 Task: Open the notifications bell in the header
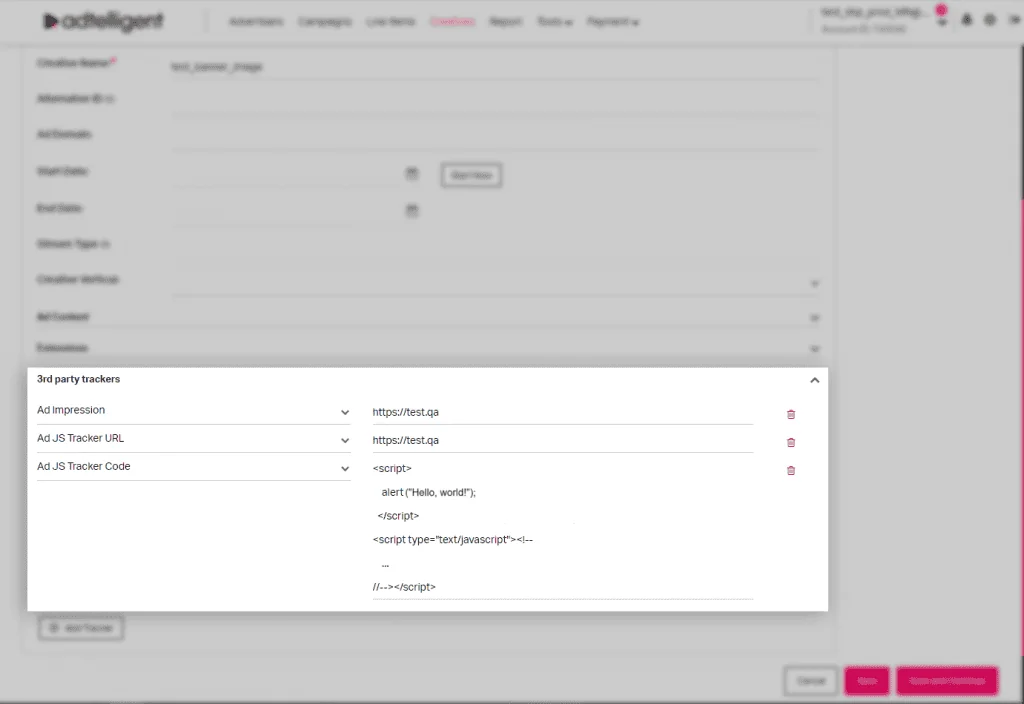coord(967,20)
